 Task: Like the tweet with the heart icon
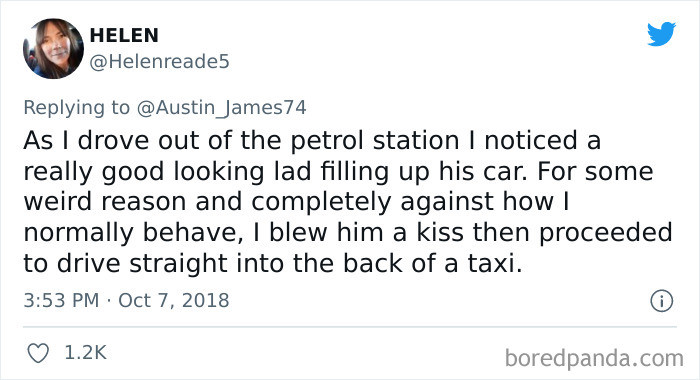click(38, 353)
